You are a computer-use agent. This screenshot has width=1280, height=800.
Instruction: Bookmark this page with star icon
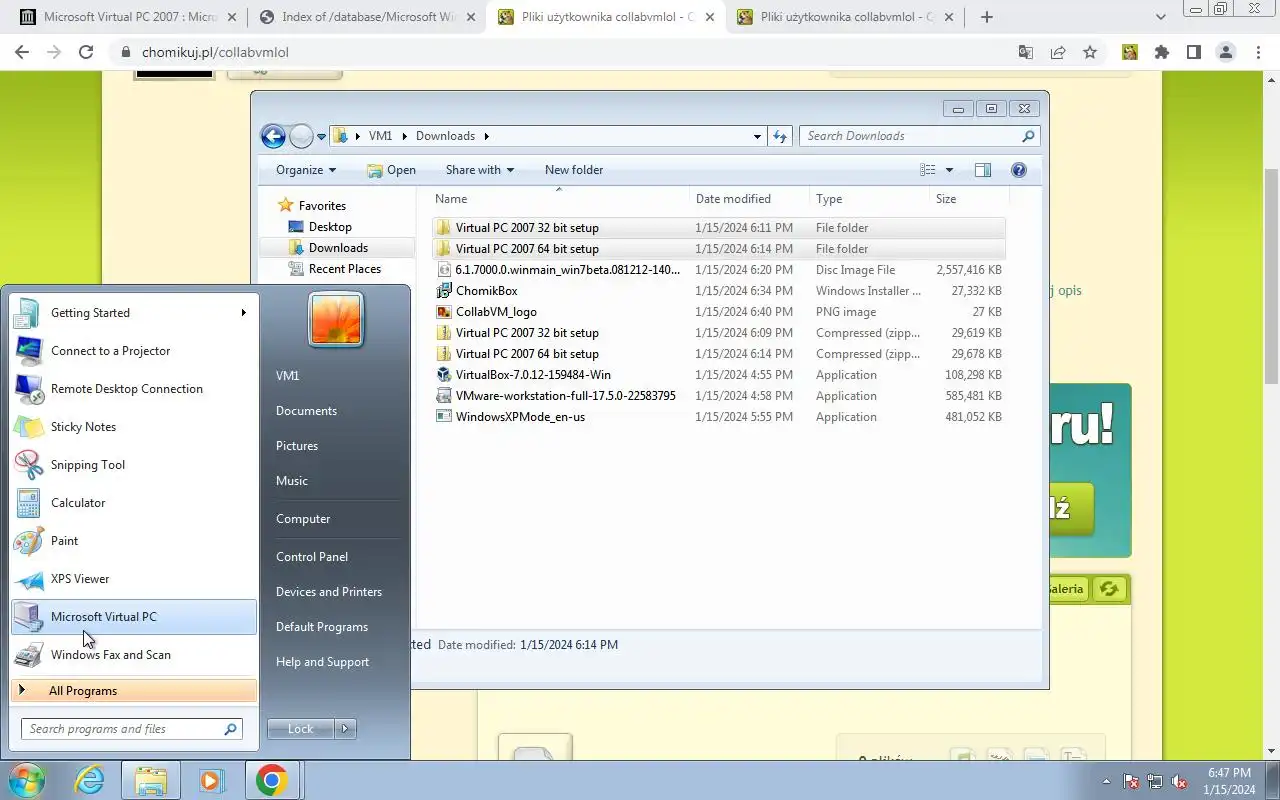(1090, 52)
